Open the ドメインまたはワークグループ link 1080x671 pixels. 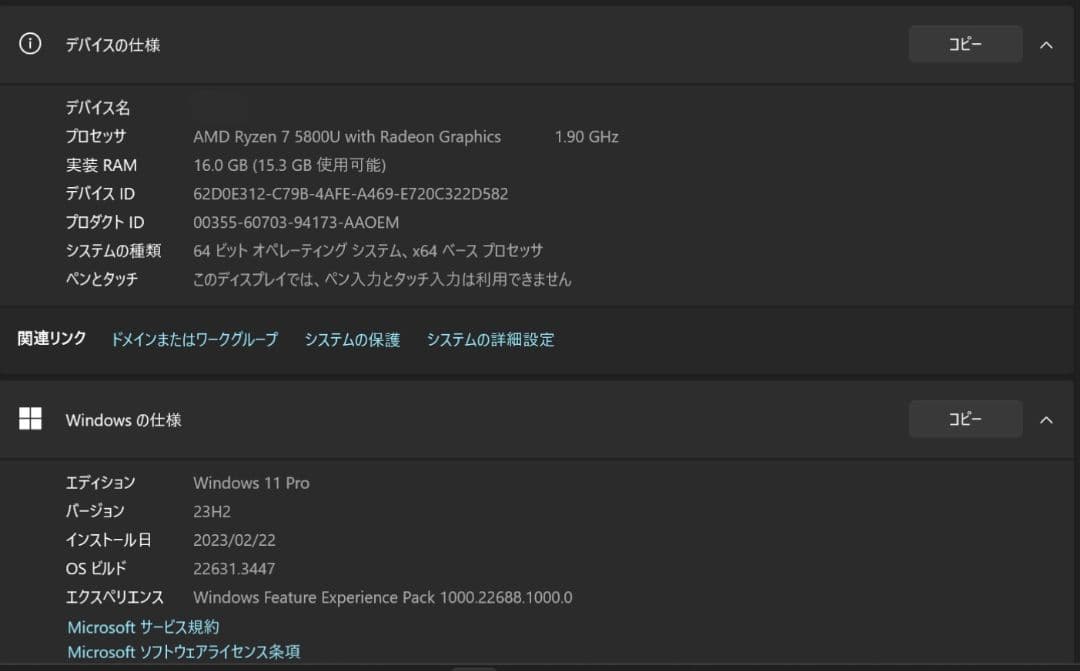[196, 339]
